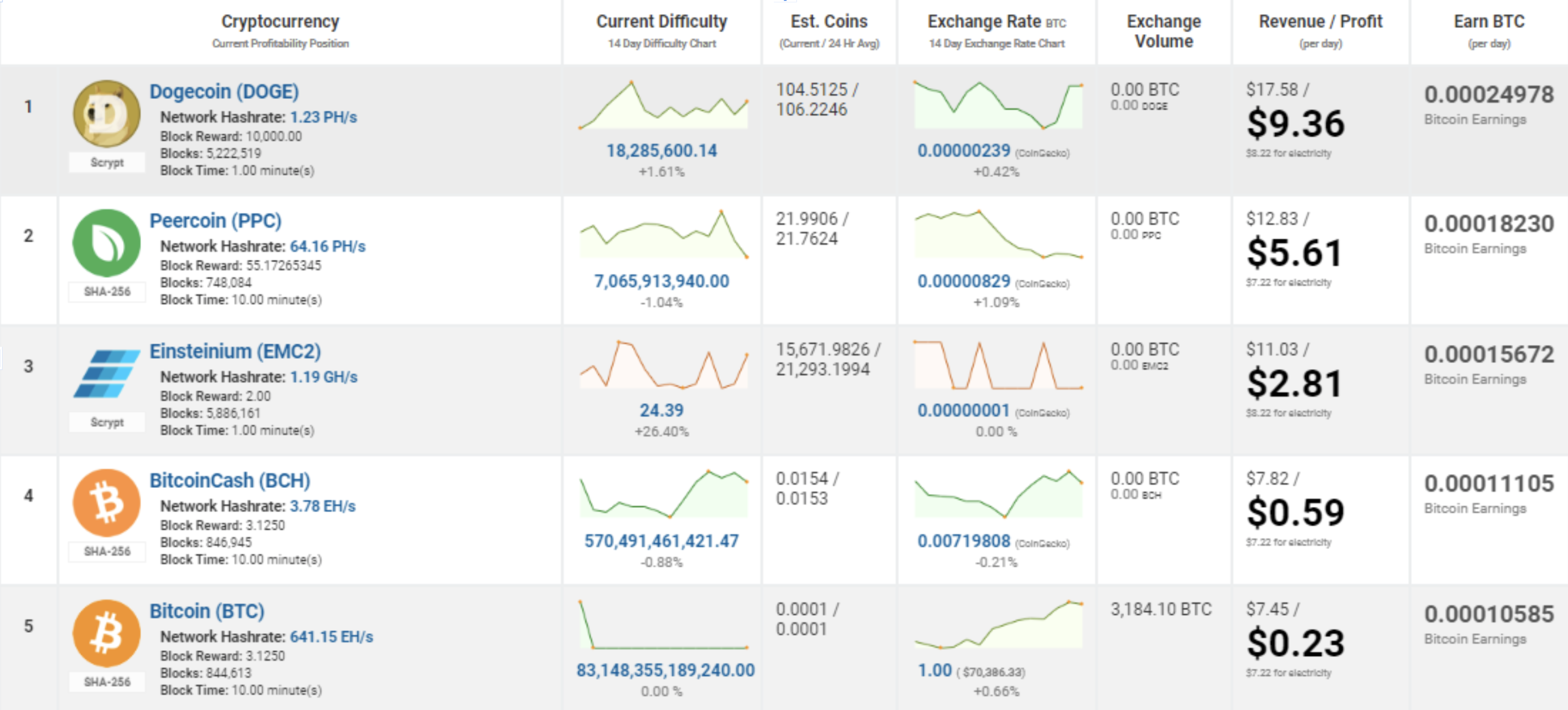Click Peercoin hashrate 64.16 PH/s

(328, 246)
